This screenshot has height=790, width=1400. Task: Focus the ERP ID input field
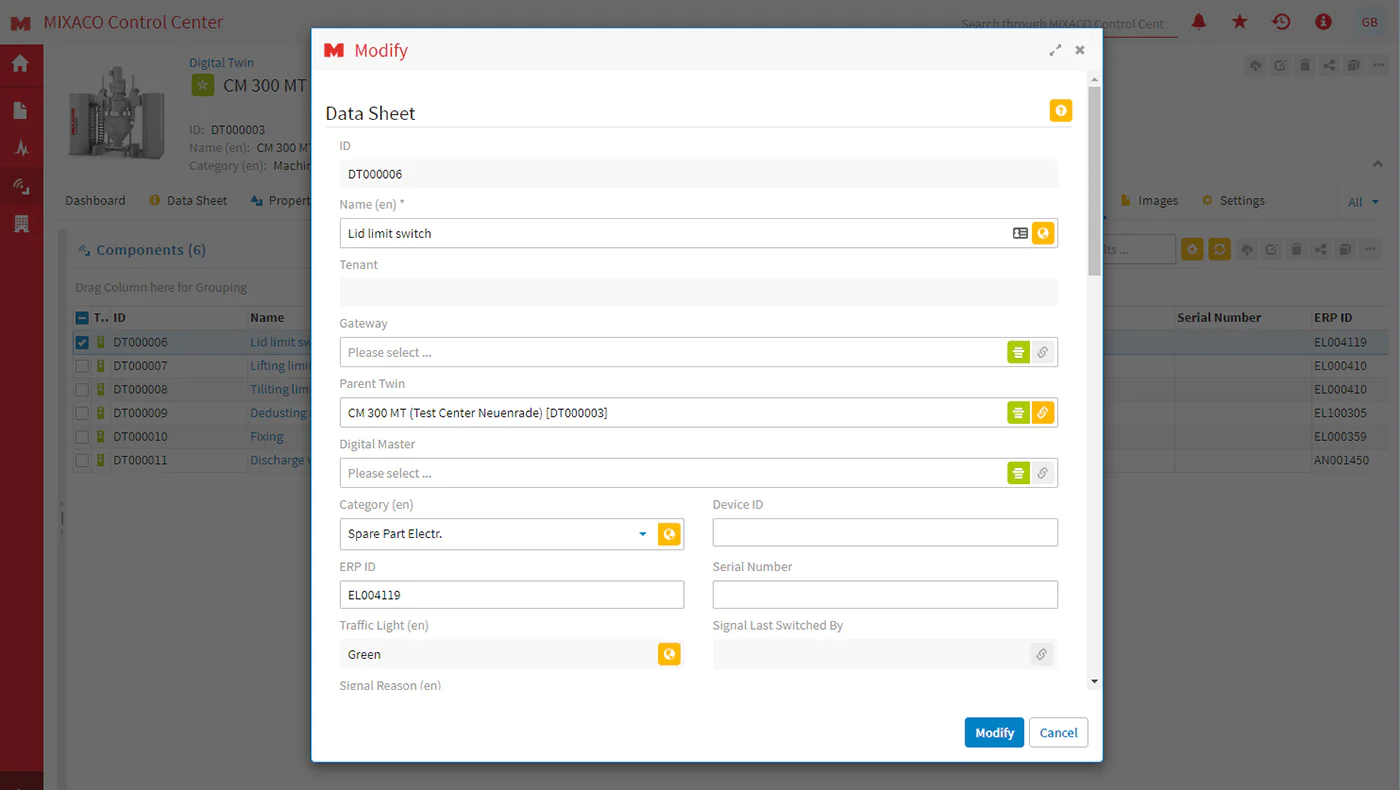(x=512, y=595)
